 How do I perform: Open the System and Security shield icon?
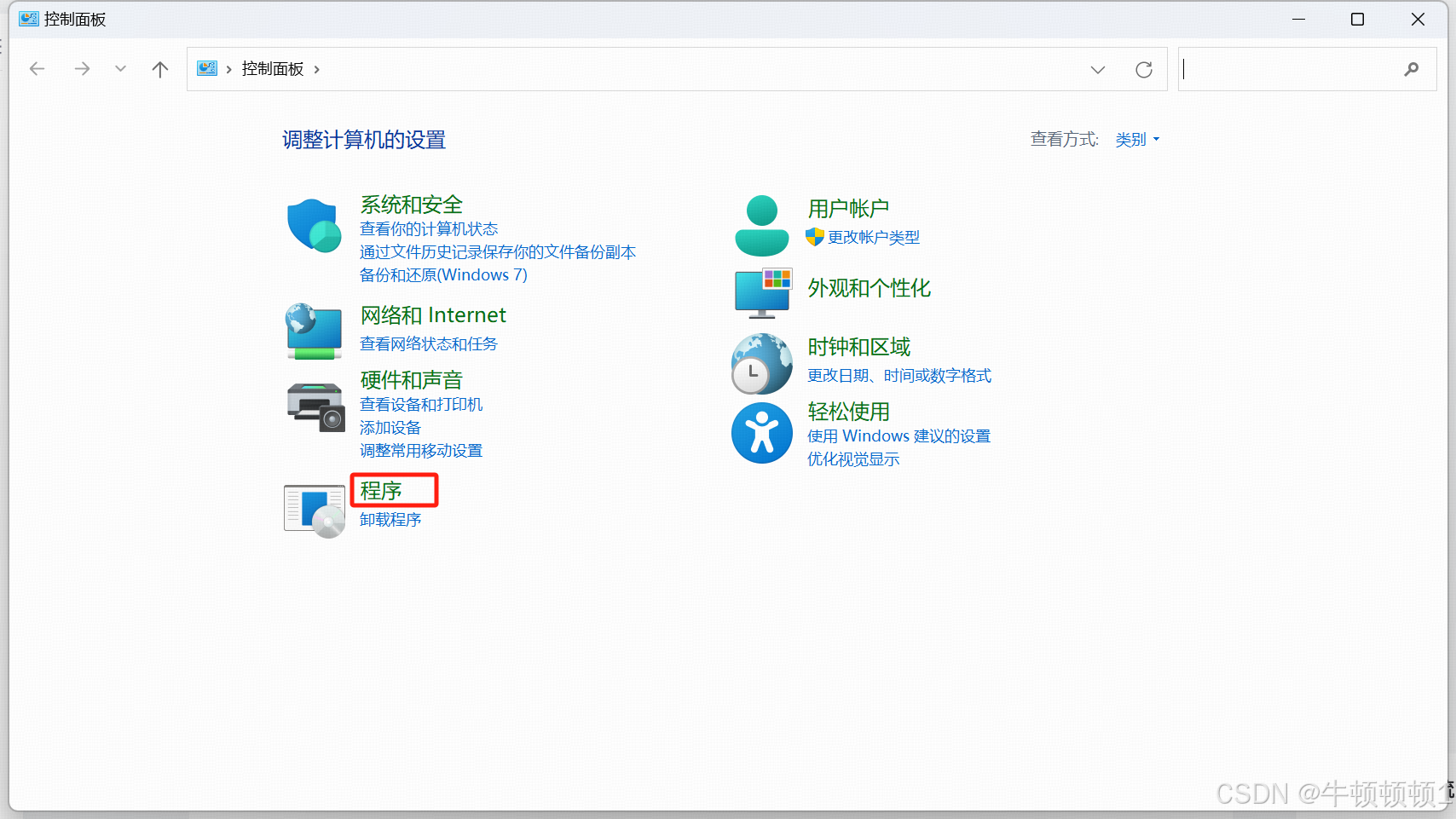(x=314, y=226)
